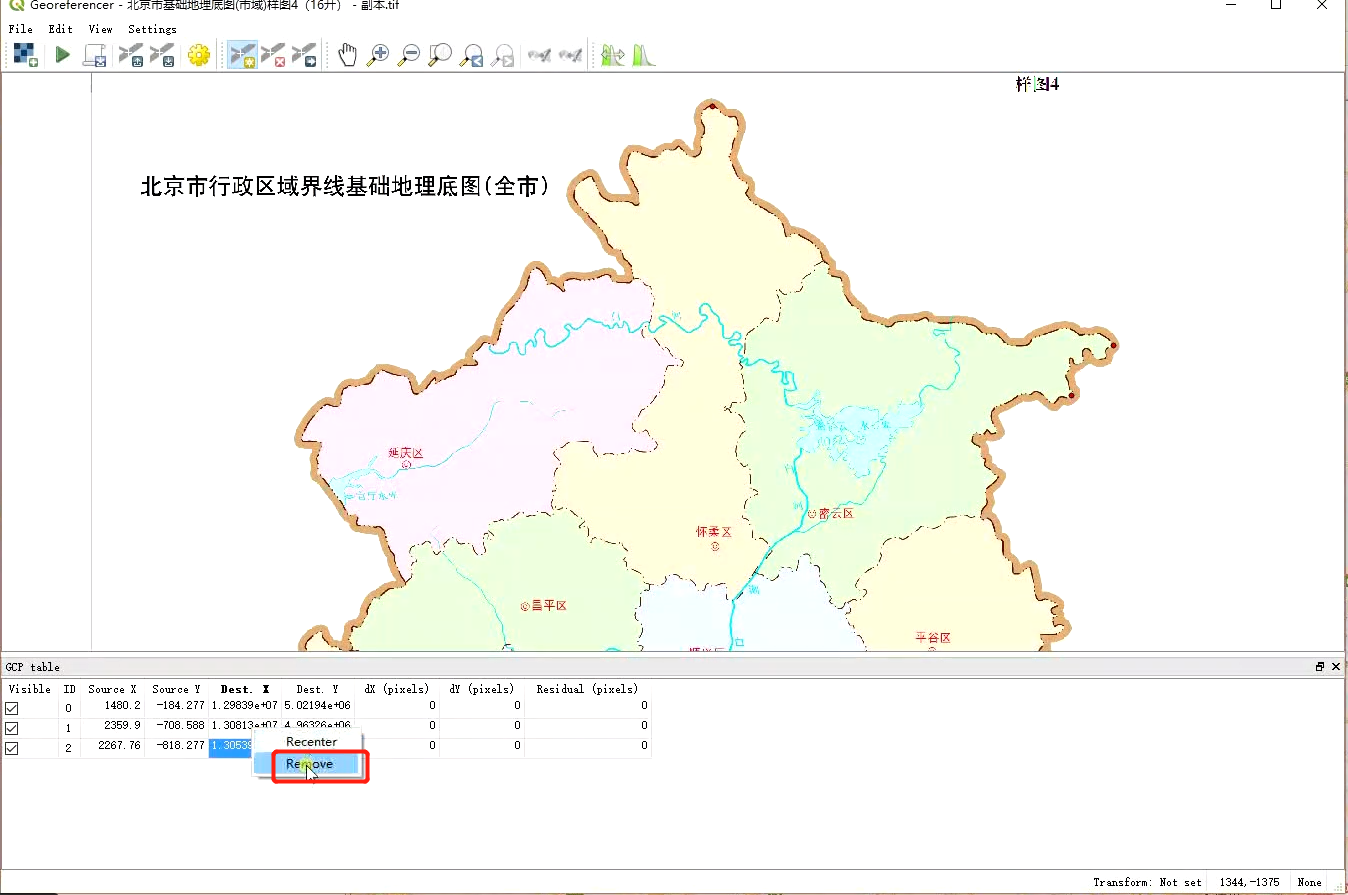Screen dimensions: 1348x895
Task: Choose Remove from the context menu
Action: pyautogui.click(x=311, y=764)
